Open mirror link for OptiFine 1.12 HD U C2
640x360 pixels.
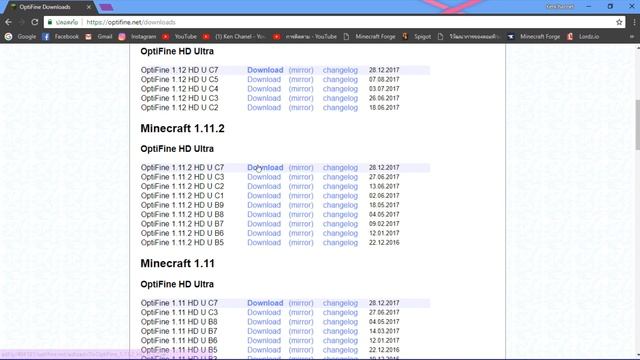pyautogui.click(x=301, y=108)
